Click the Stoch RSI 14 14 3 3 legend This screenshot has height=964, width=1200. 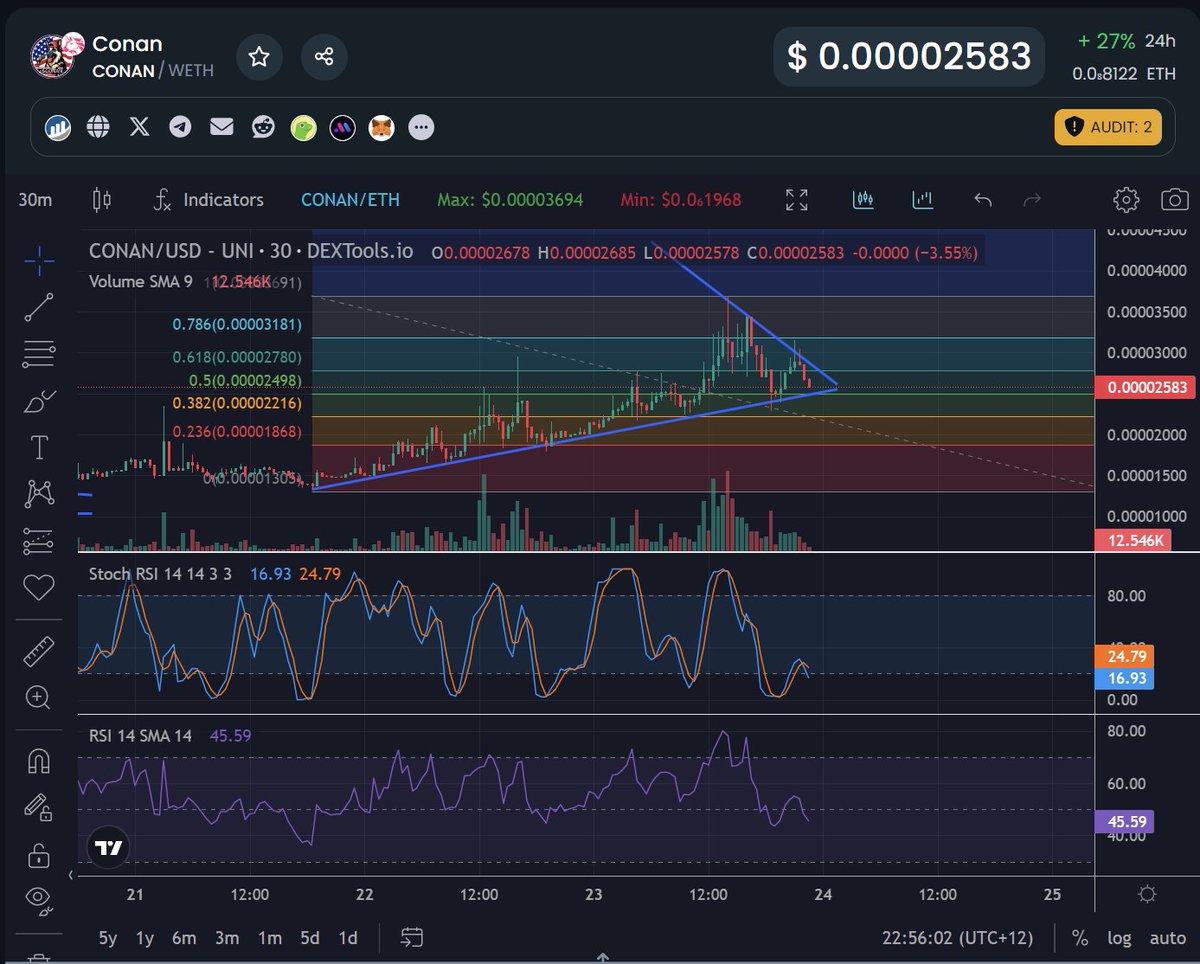click(x=161, y=574)
